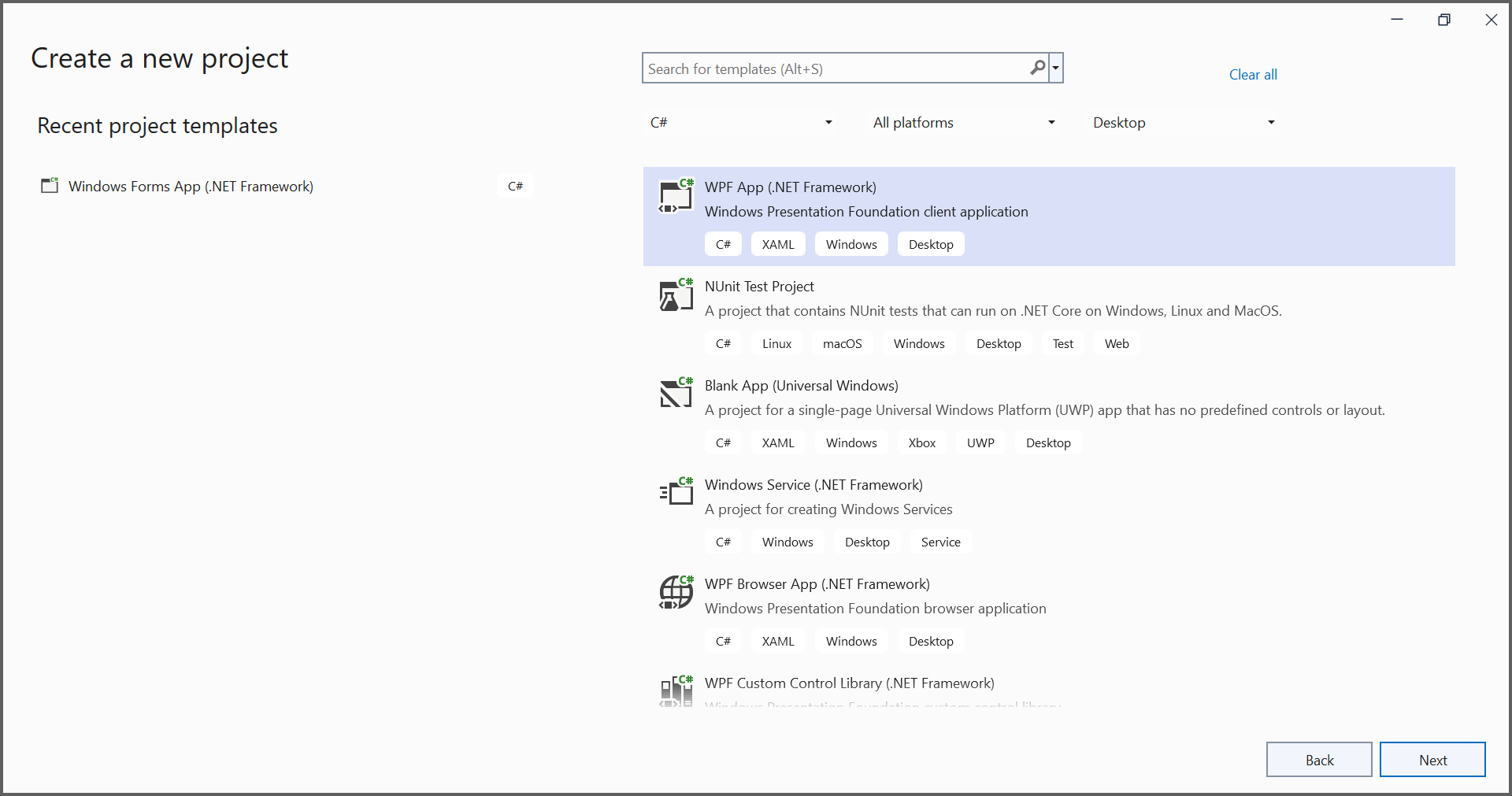Click the Next button

coord(1432,760)
